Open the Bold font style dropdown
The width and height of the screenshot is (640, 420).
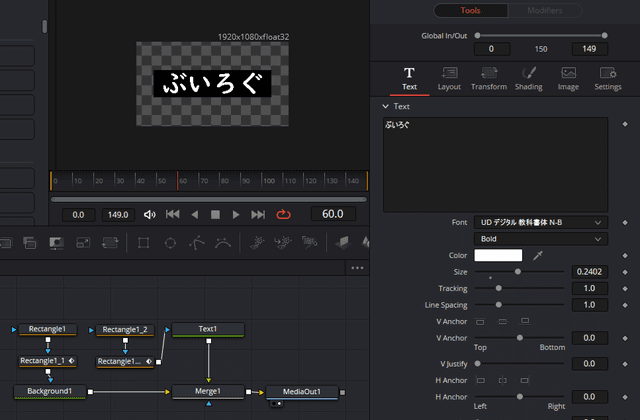click(x=541, y=239)
